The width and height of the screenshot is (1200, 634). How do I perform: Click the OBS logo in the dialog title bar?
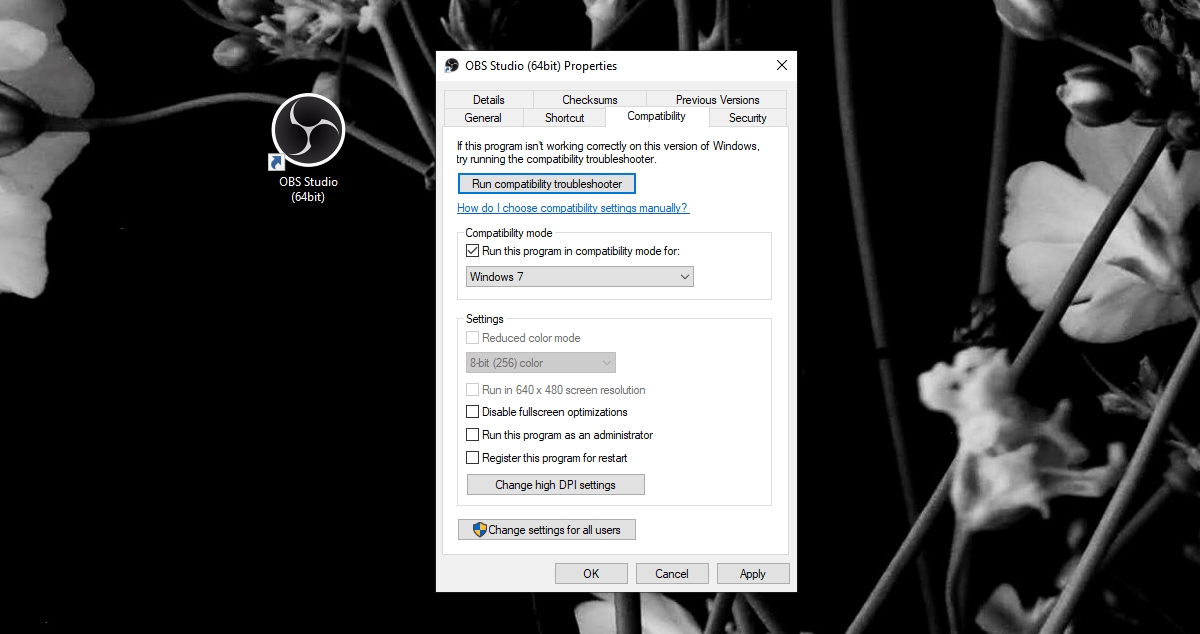pyautogui.click(x=452, y=65)
